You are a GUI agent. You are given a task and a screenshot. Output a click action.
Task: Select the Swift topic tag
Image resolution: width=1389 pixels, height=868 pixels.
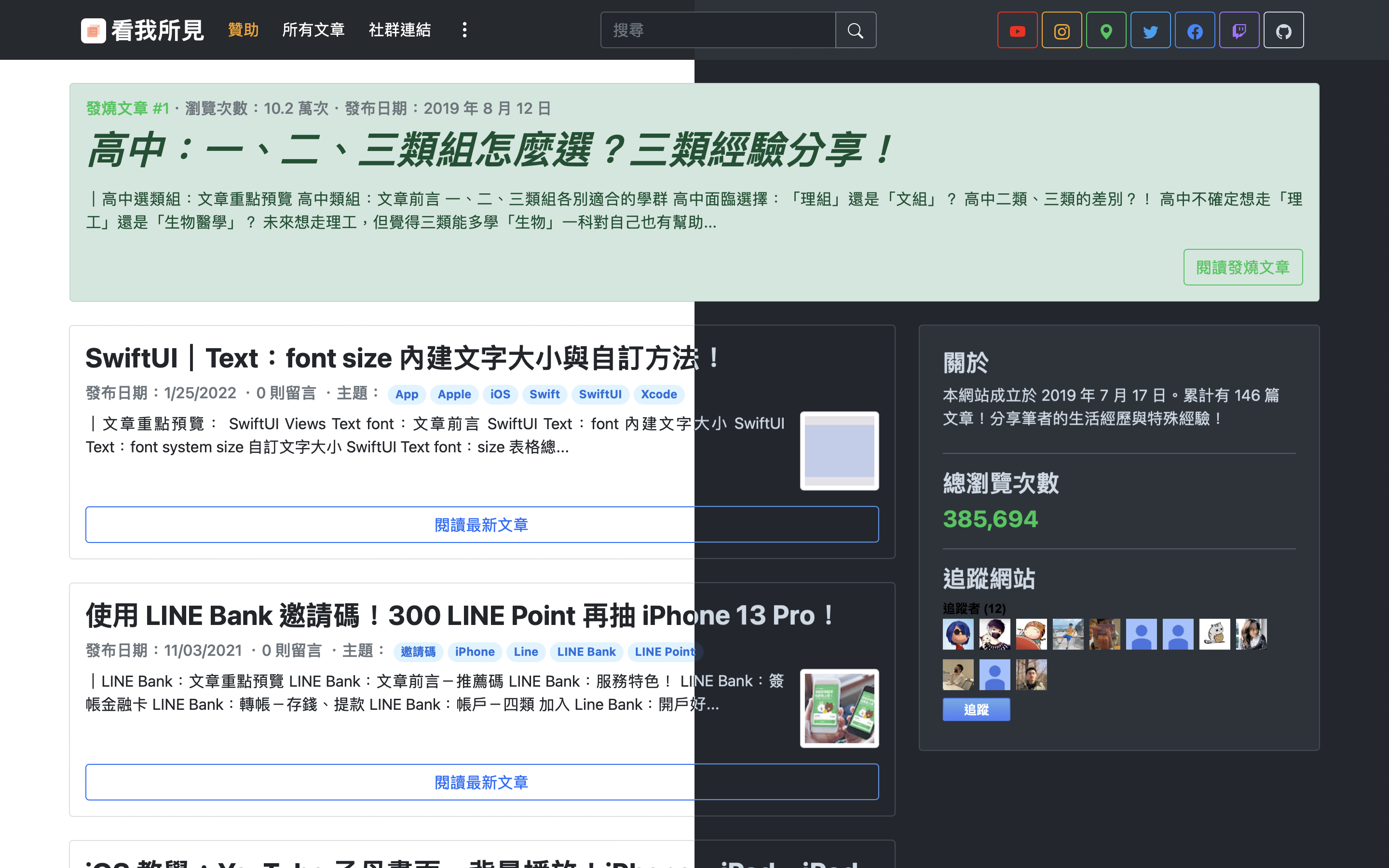point(544,394)
